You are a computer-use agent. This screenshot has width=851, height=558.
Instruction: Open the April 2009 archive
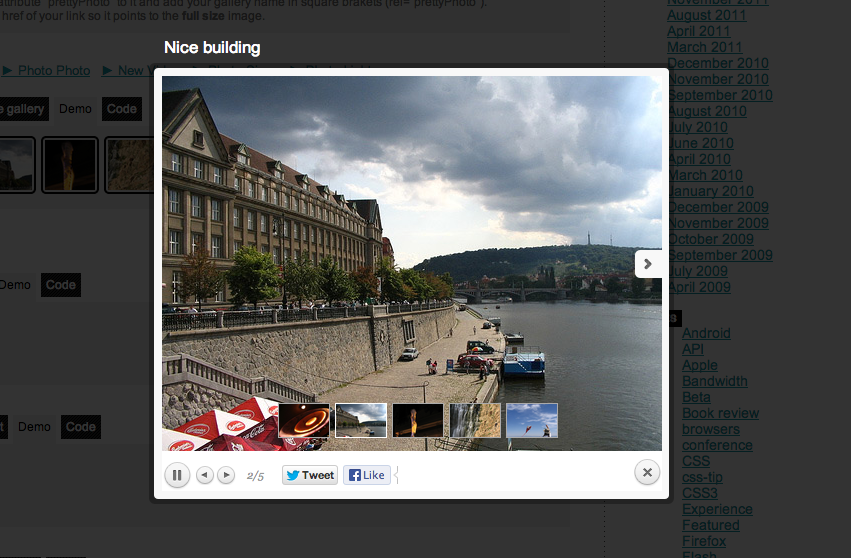point(699,287)
